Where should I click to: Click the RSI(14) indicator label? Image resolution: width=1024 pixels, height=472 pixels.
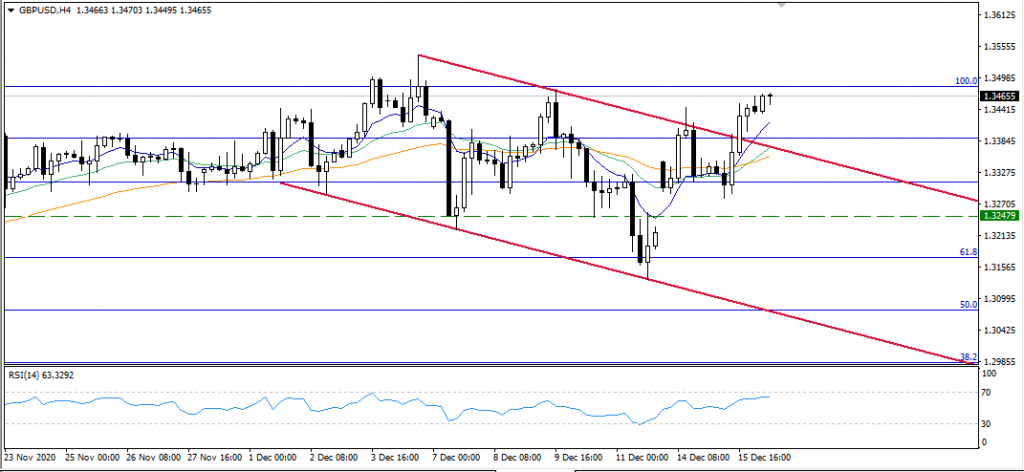tap(41, 375)
